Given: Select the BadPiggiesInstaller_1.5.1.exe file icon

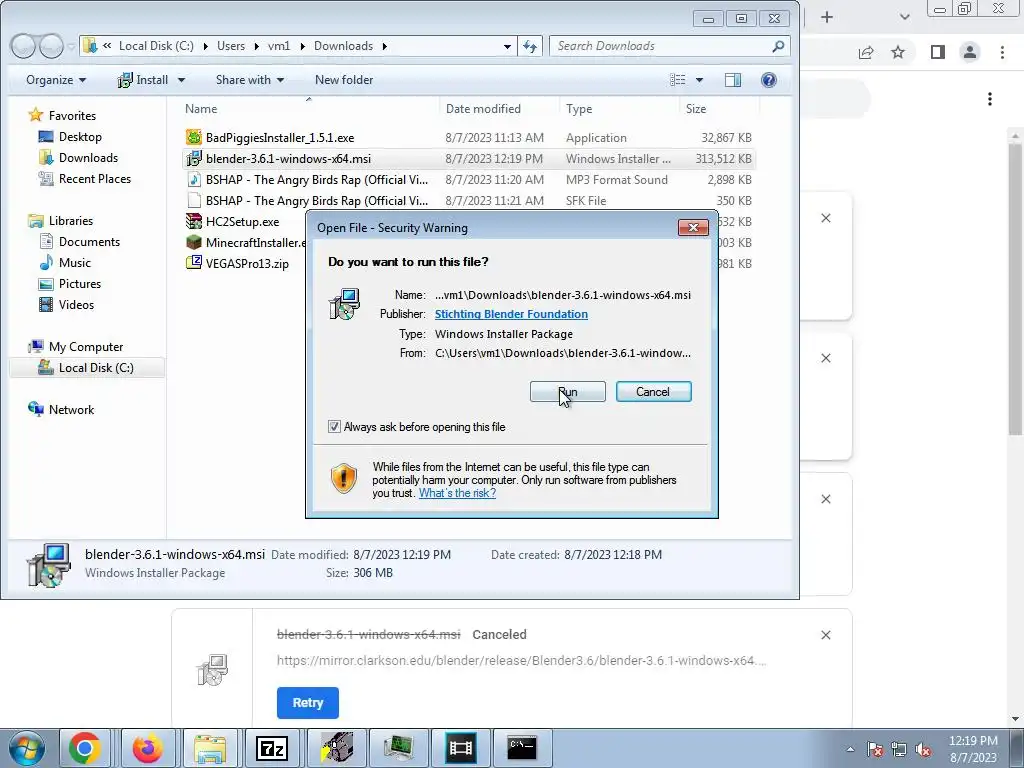Looking at the screenshot, I should (x=194, y=137).
